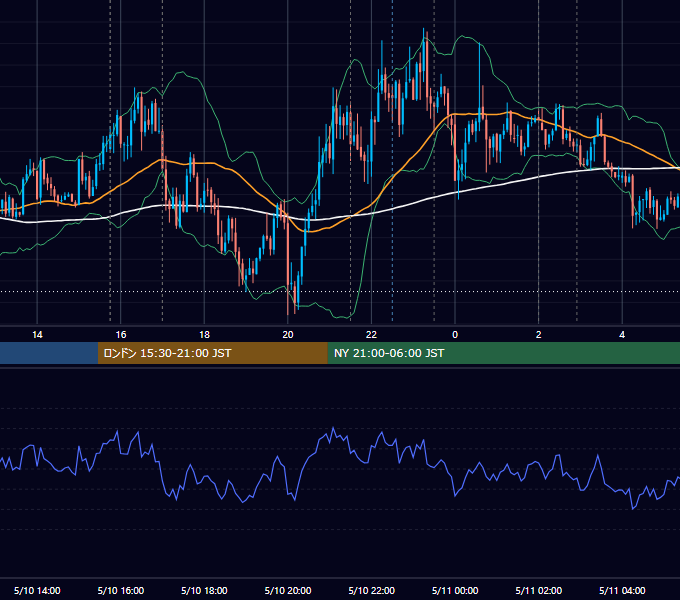Click the 5/10 16:00 date label
This screenshot has width=680, height=600.
tap(121, 590)
